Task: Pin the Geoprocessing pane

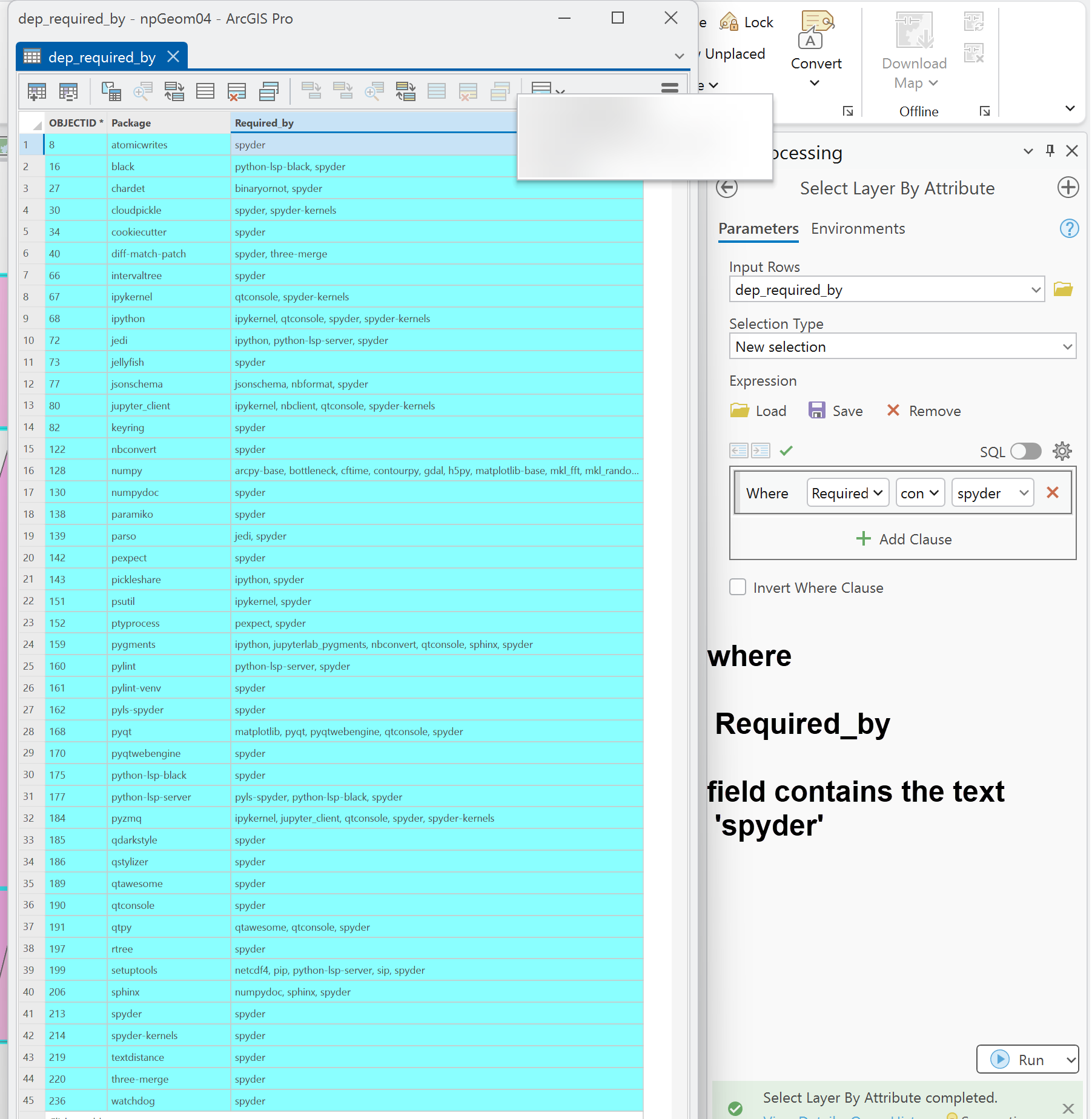Action: coord(1050,151)
